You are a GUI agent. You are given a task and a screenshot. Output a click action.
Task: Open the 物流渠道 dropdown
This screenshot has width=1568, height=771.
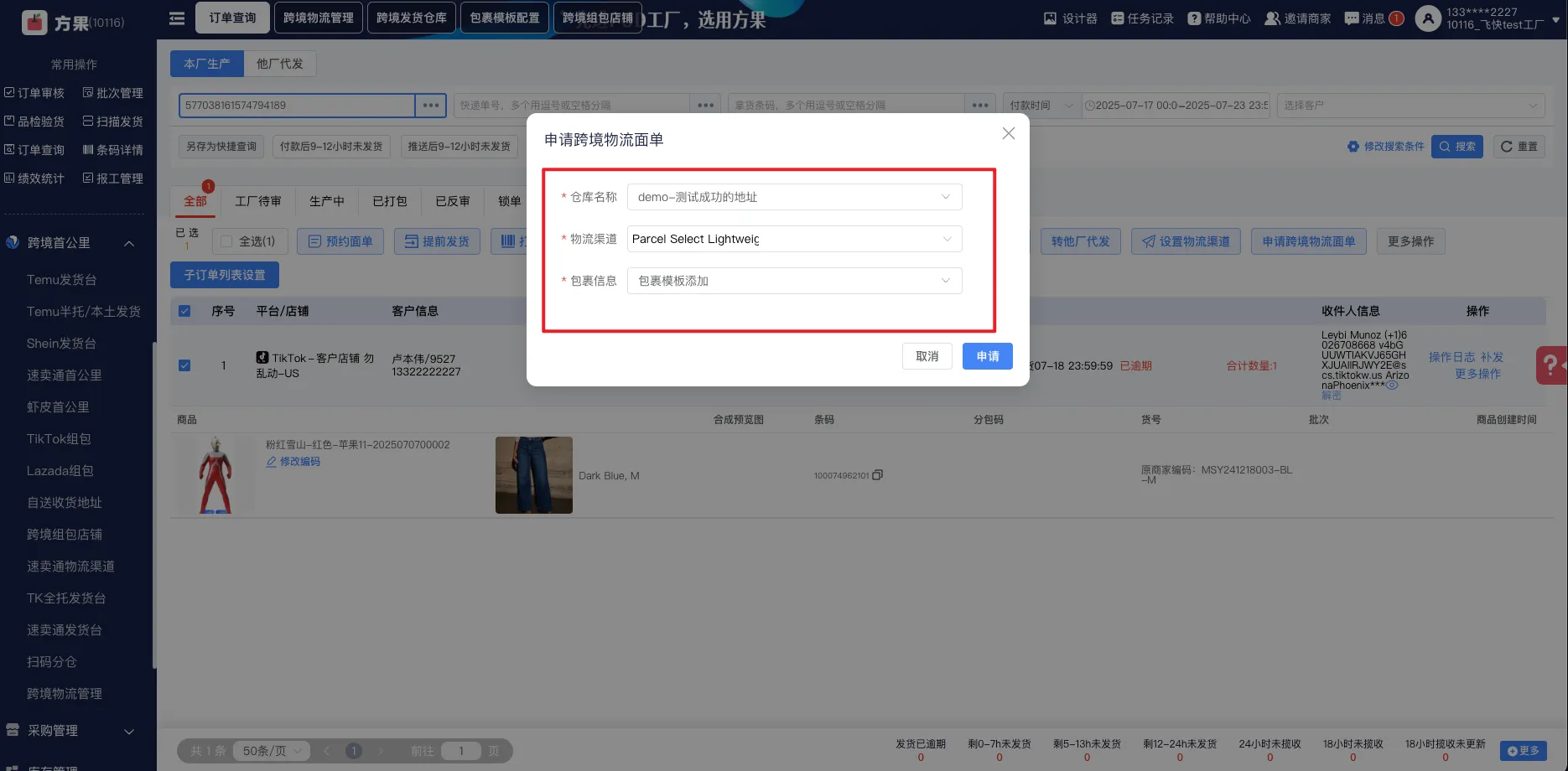click(794, 239)
